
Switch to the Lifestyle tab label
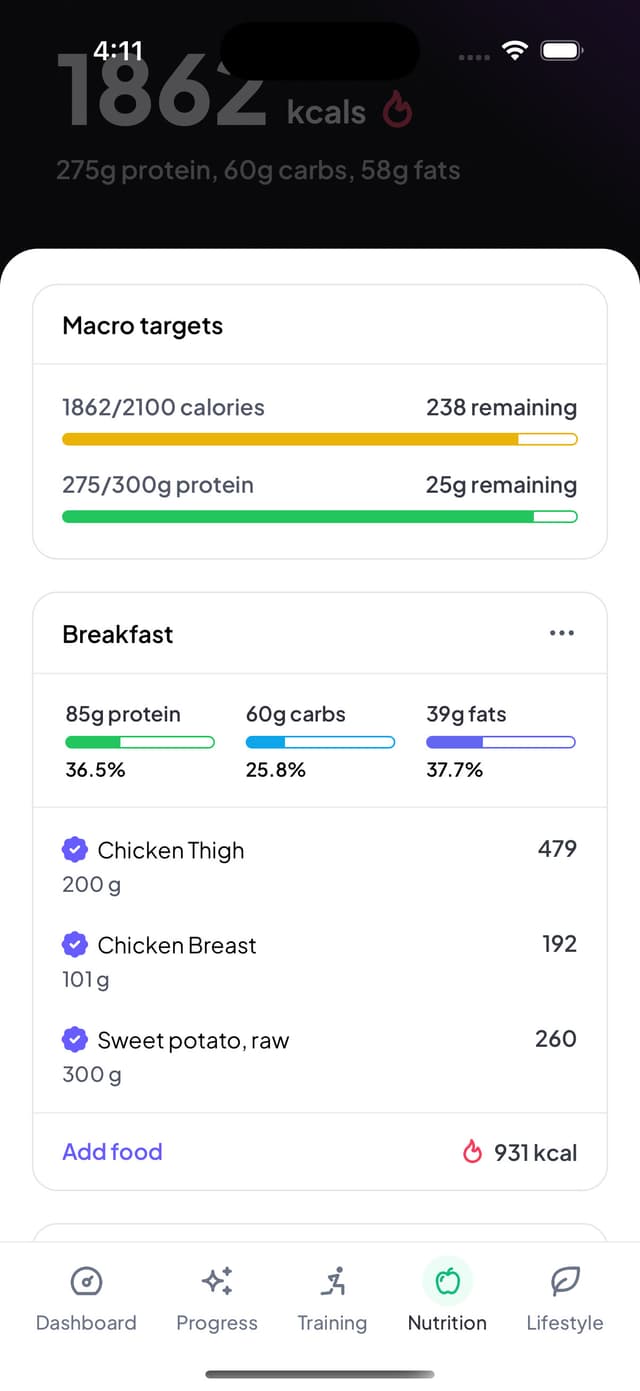tap(565, 1323)
